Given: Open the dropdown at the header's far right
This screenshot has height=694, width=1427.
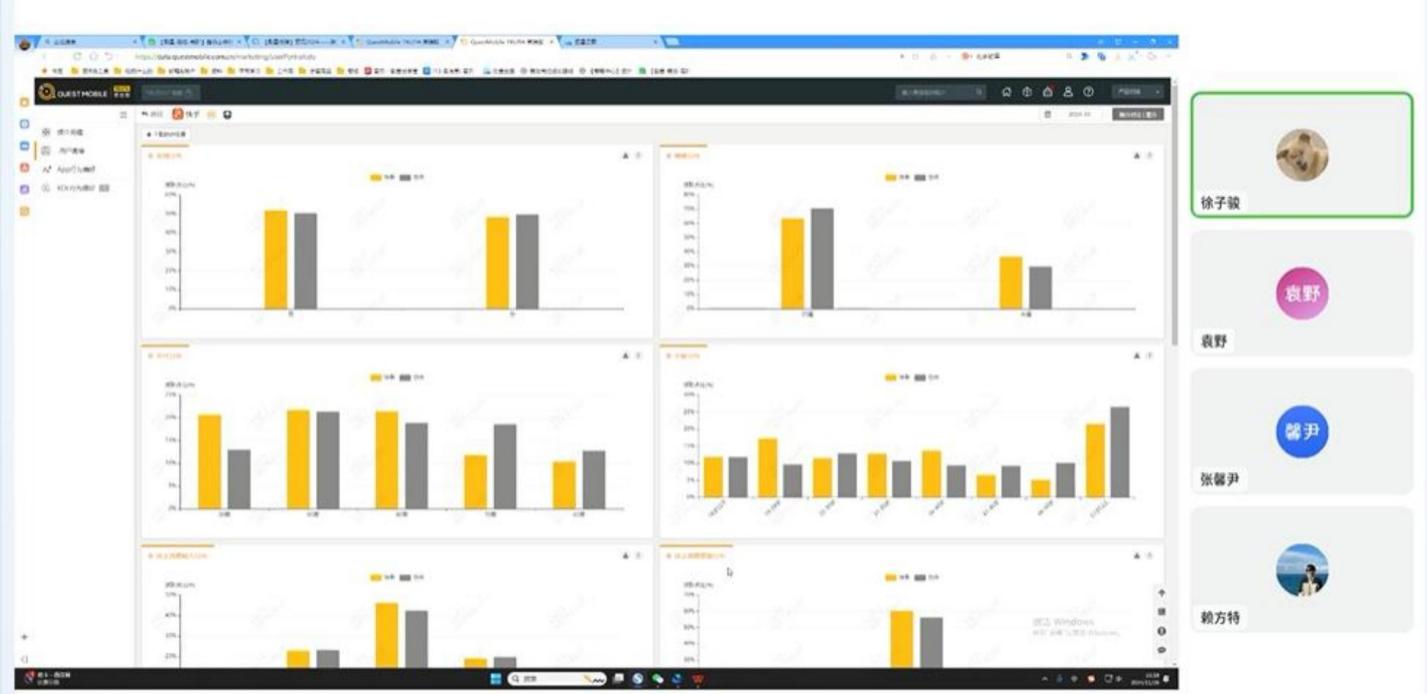Looking at the screenshot, I should 1139,92.
